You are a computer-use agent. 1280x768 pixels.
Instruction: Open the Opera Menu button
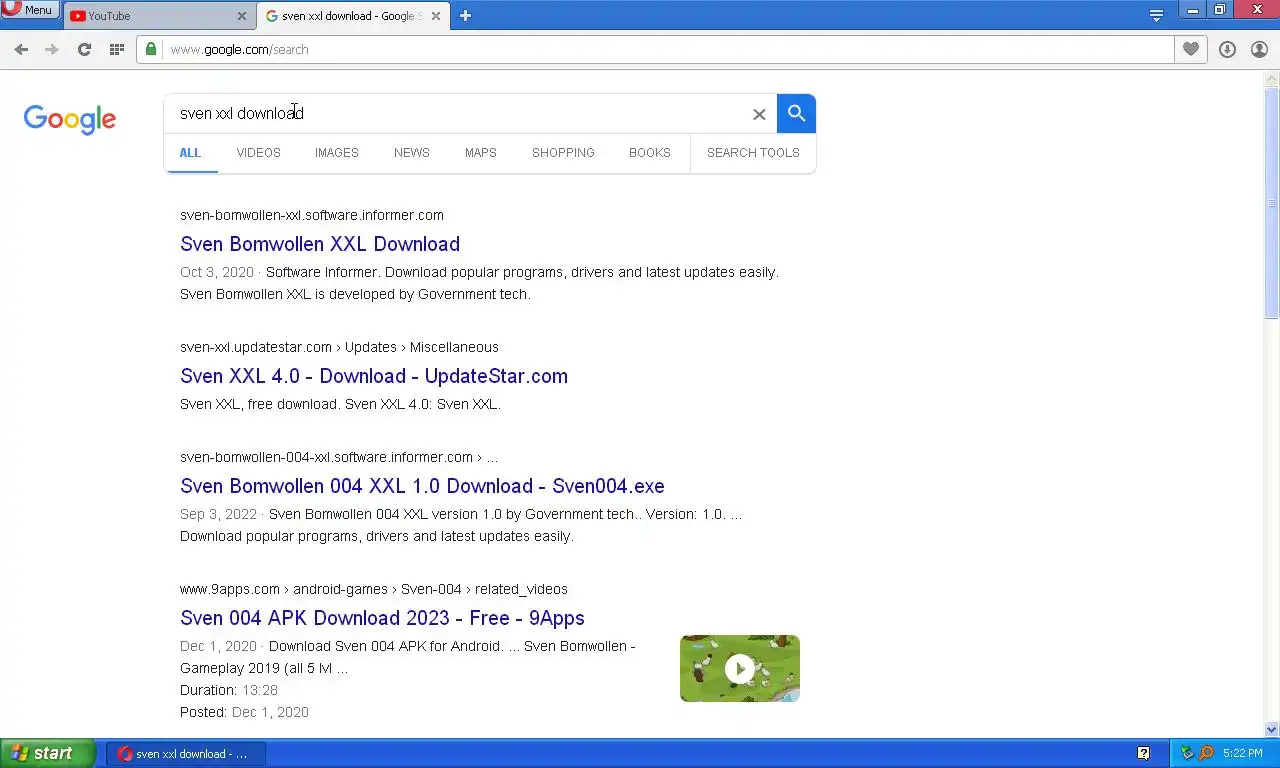[29, 10]
